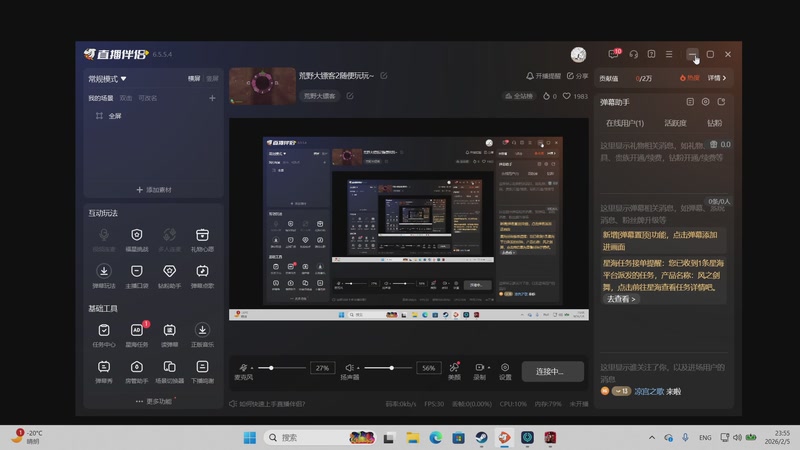Open 弹幕助手 list view icon
800x450 pixels.
coord(690,102)
